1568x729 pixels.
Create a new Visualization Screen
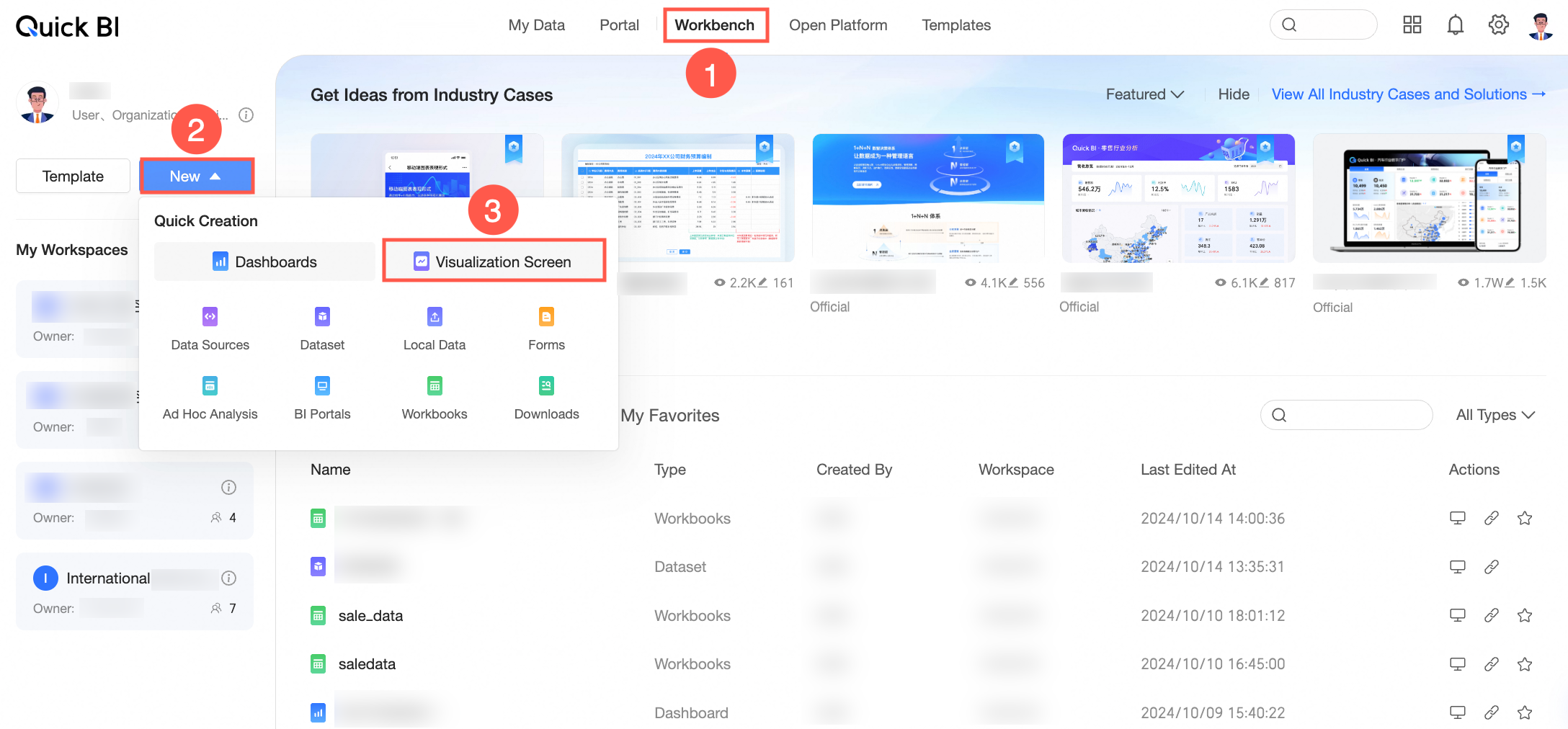[x=494, y=261]
